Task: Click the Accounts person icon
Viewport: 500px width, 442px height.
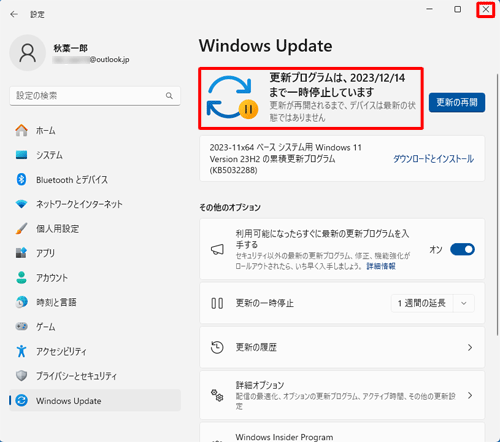Action: [x=21, y=277]
